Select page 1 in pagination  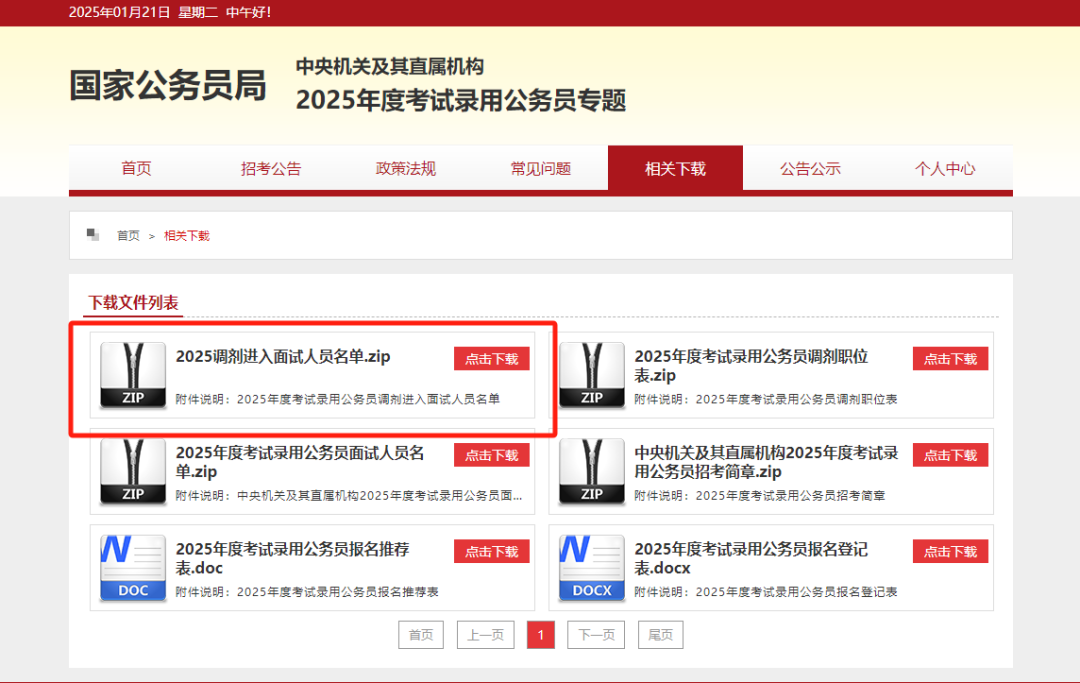(x=541, y=635)
